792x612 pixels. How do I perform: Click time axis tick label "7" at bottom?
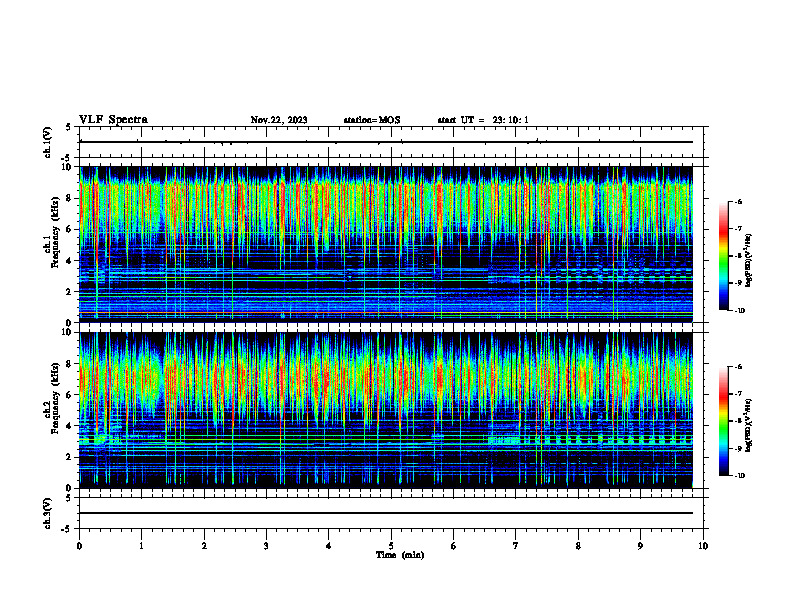tap(516, 546)
